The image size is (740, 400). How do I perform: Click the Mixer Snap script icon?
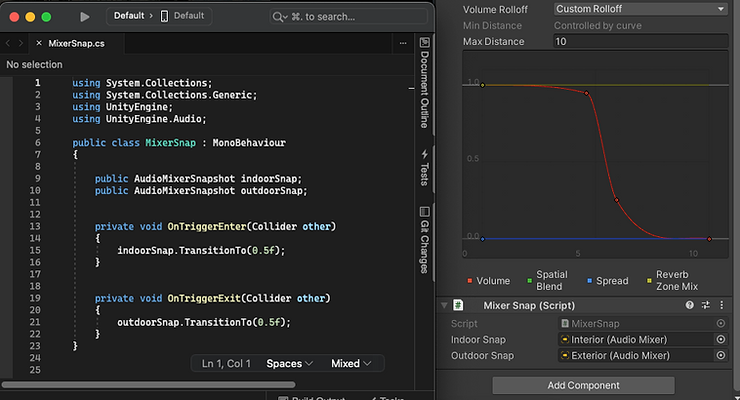click(458, 305)
